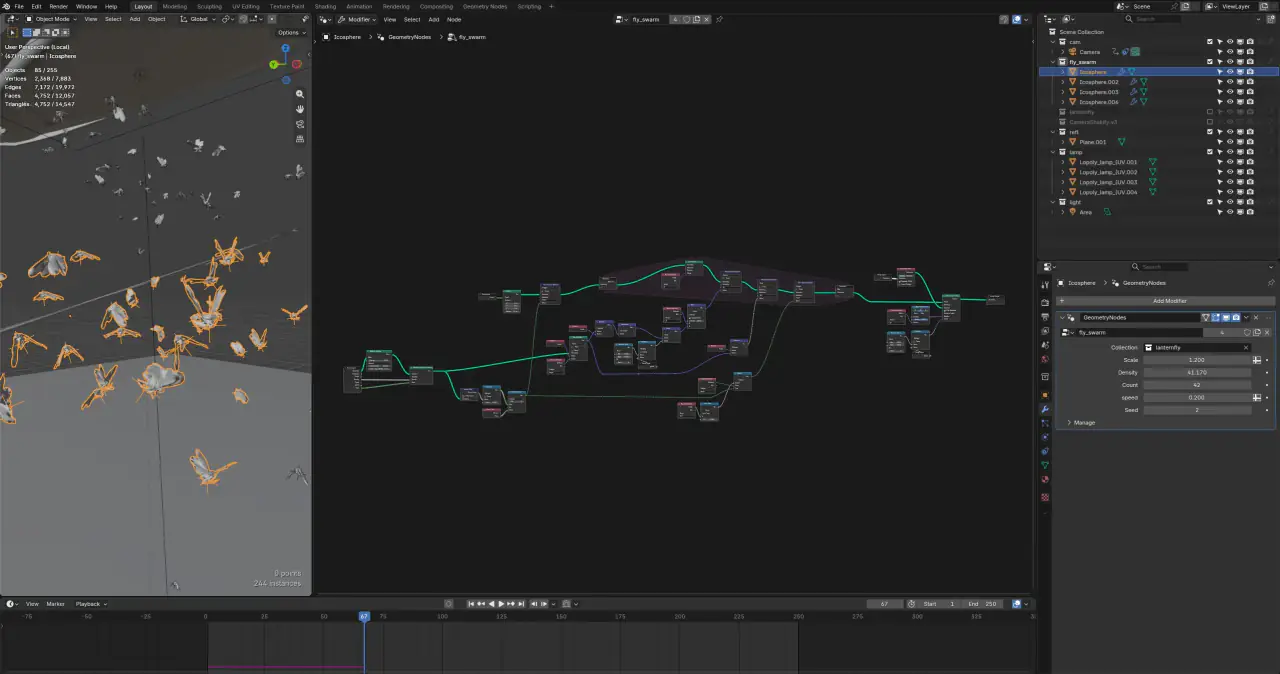Switch to the Geometry Nodes workspace tab
This screenshot has height=674, width=1280.
click(484, 6)
